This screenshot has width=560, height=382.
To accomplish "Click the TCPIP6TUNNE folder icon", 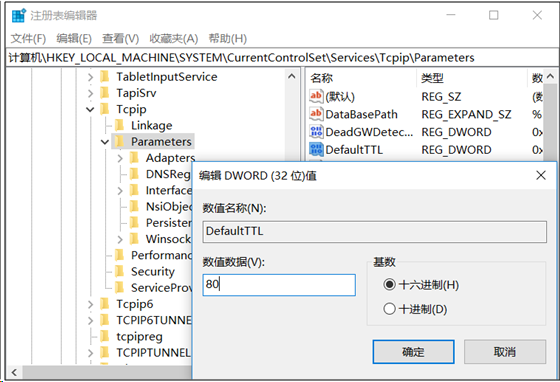I will [x=105, y=320].
